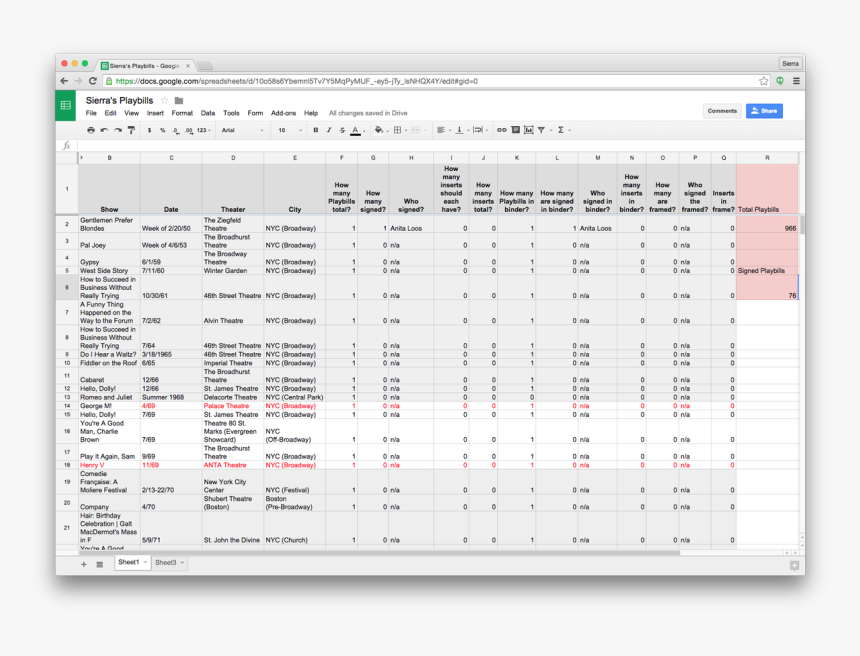Screen dimensions: 860x656
Task: Open the Google Sheets home icon
Action: click(66, 105)
